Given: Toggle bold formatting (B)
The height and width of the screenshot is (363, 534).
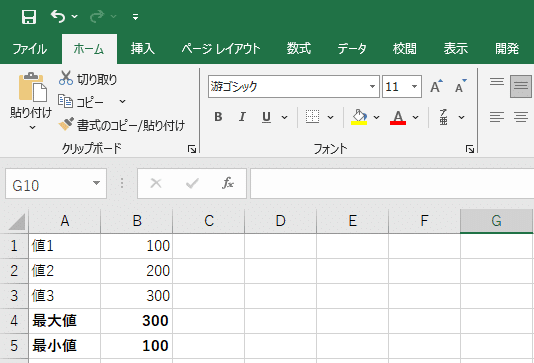Looking at the screenshot, I should pyautogui.click(x=218, y=117).
